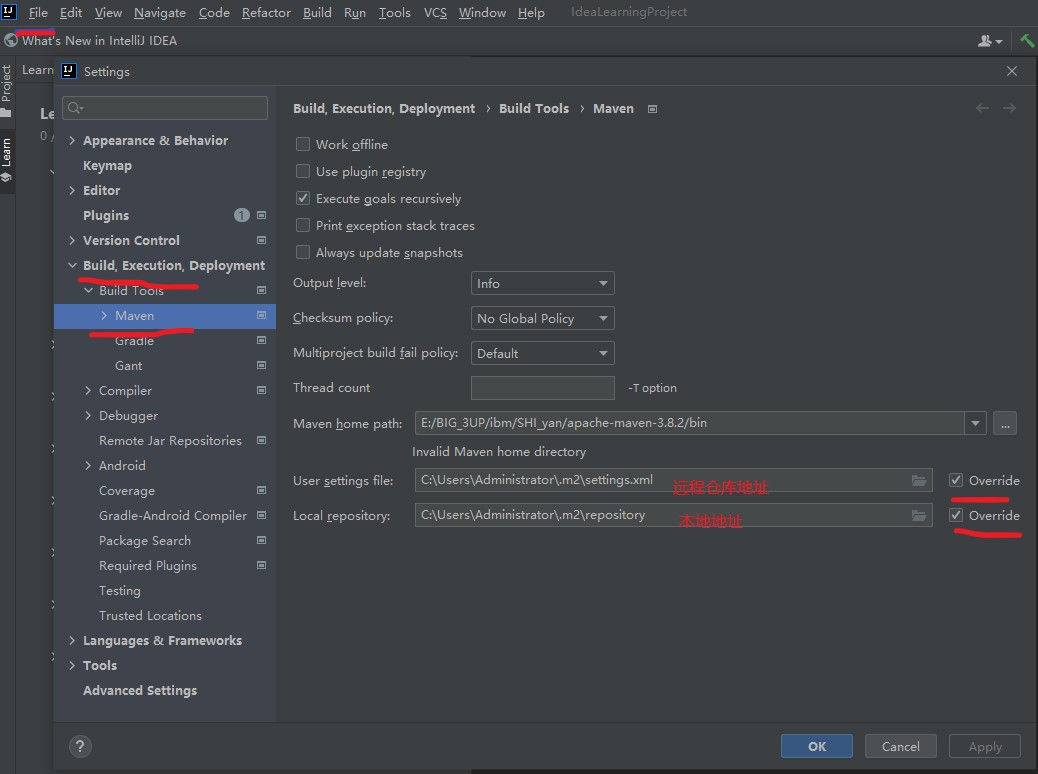Click the Apply button
Image resolution: width=1038 pixels, height=774 pixels.
click(984, 746)
